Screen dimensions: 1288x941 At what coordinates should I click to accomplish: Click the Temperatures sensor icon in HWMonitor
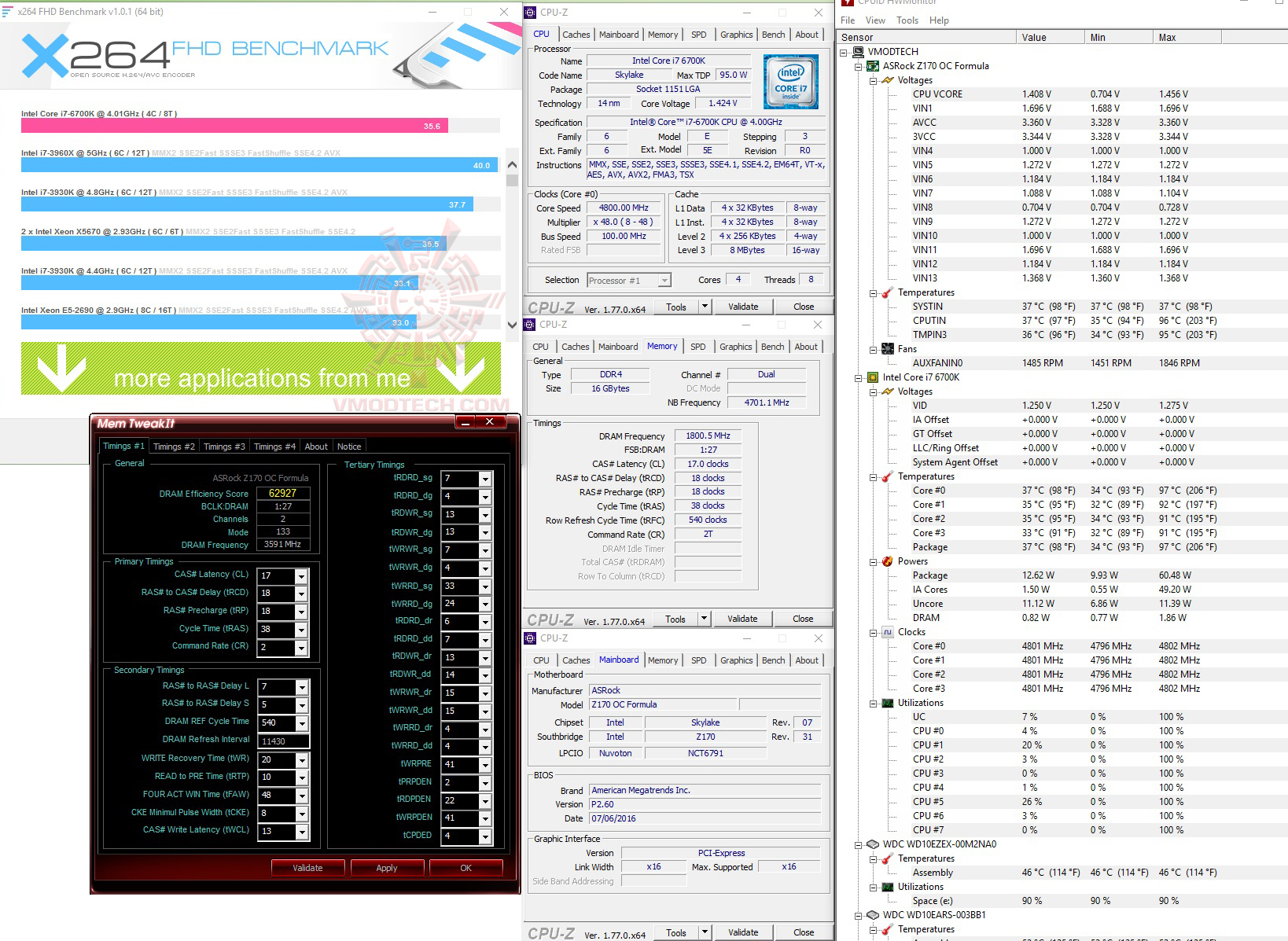pyautogui.click(x=886, y=292)
